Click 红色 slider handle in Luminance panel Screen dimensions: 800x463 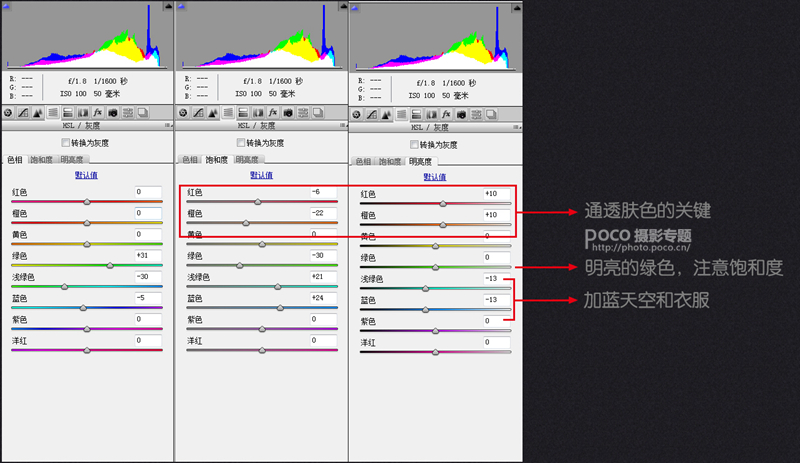pos(443,203)
